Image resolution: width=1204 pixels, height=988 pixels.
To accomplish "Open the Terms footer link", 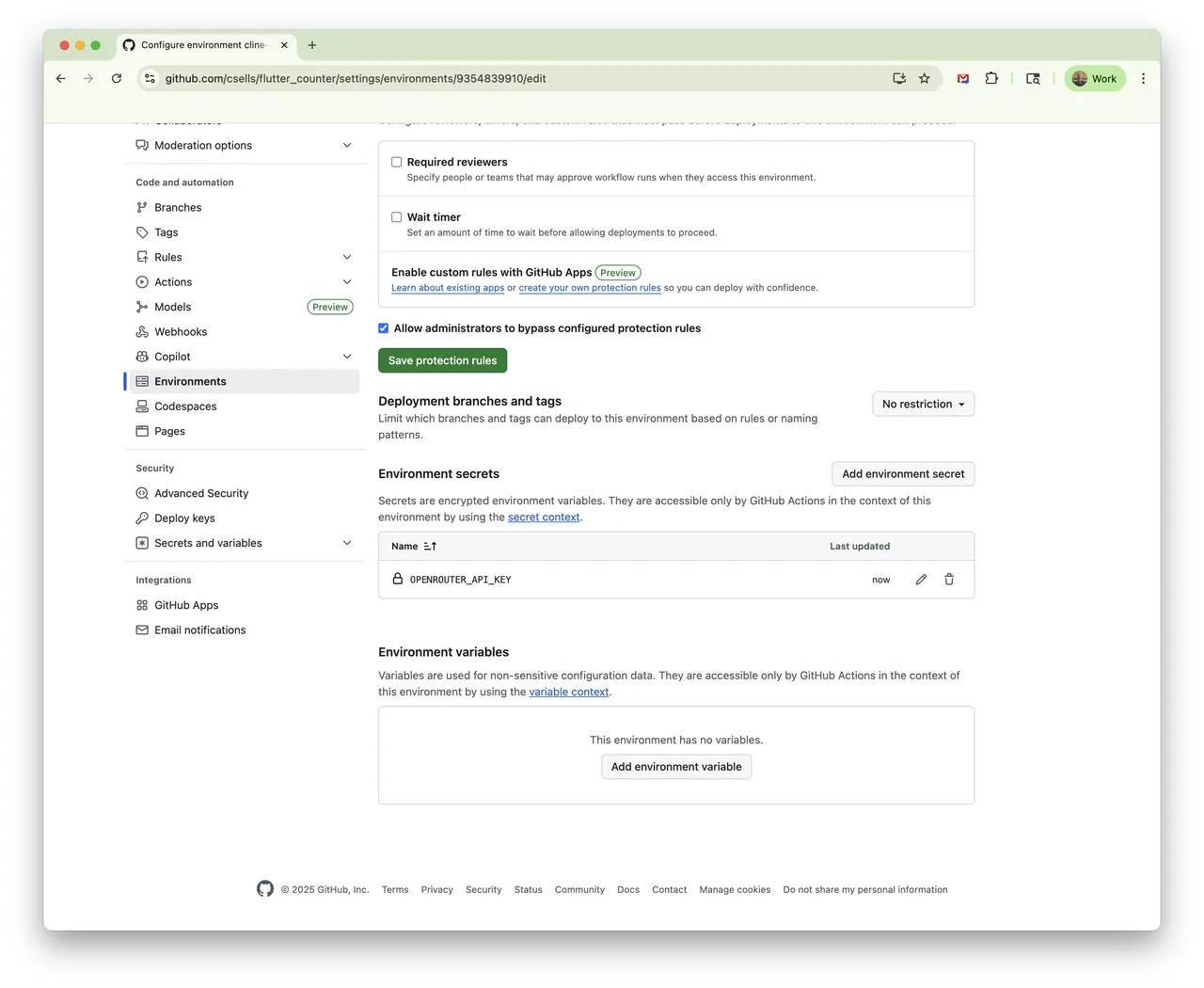I will [395, 890].
